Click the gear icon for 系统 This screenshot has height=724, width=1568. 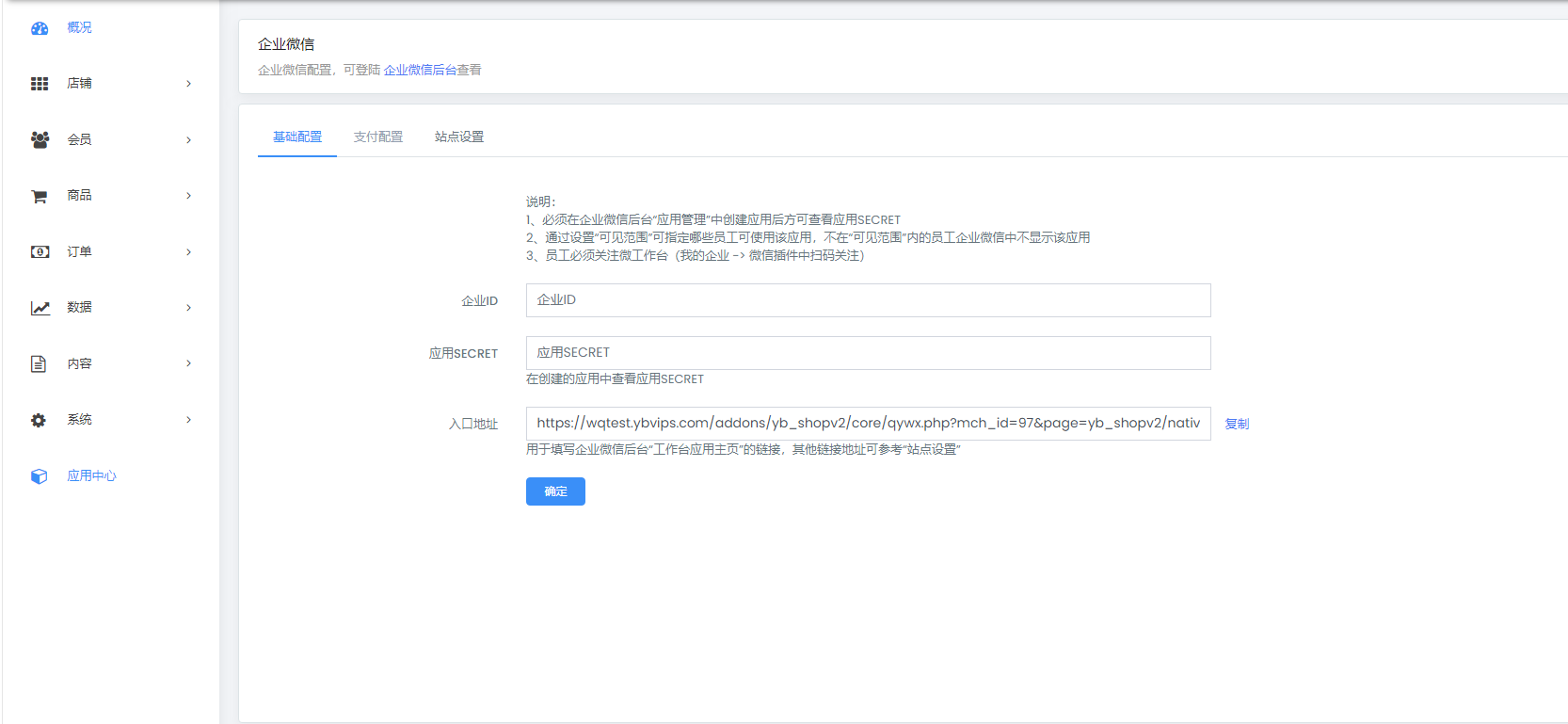39,420
